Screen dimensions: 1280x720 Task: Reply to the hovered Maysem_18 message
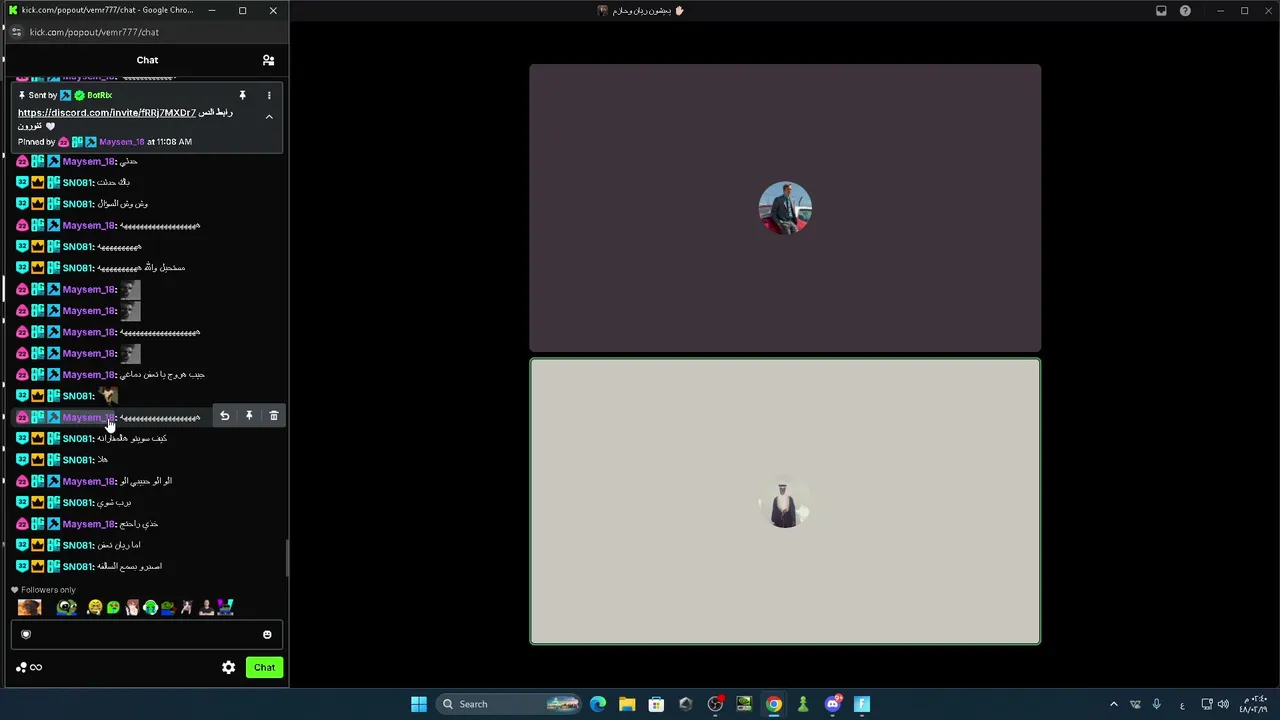click(x=224, y=416)
